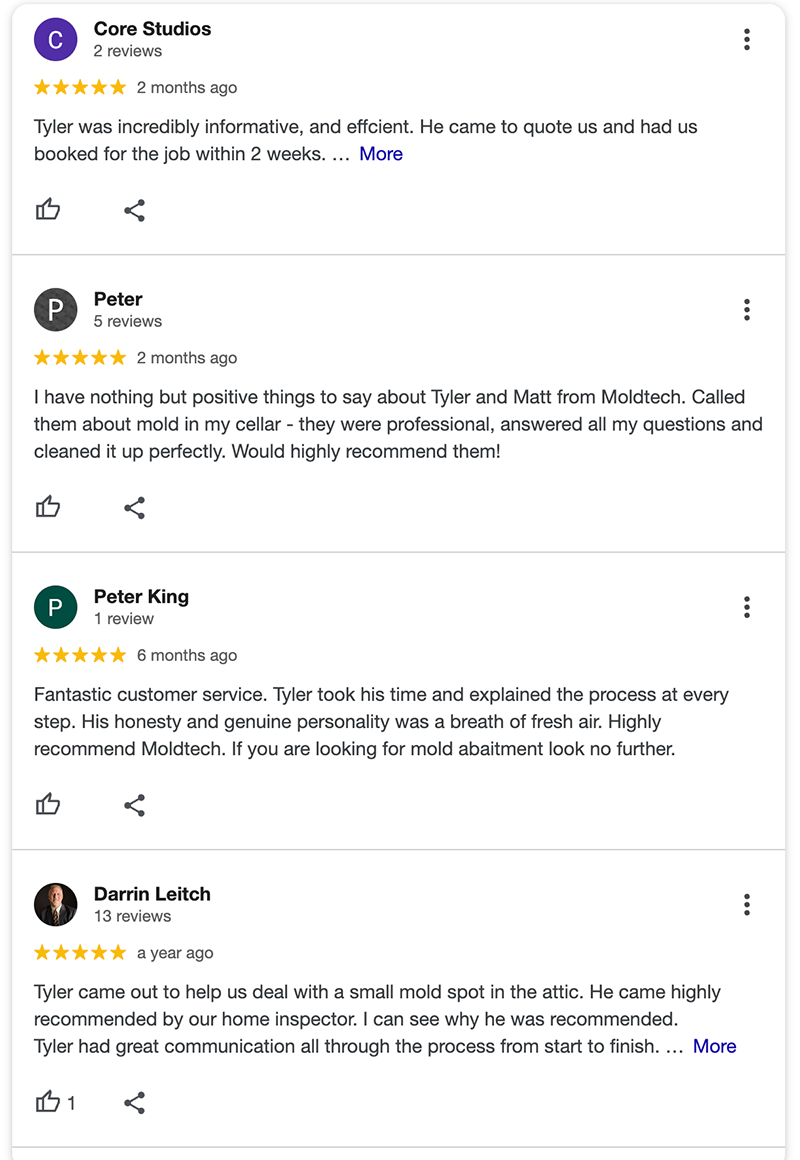Click More on Darrin Leitch's review
Screen dimensions: 800x1160
pos(714,1046)
